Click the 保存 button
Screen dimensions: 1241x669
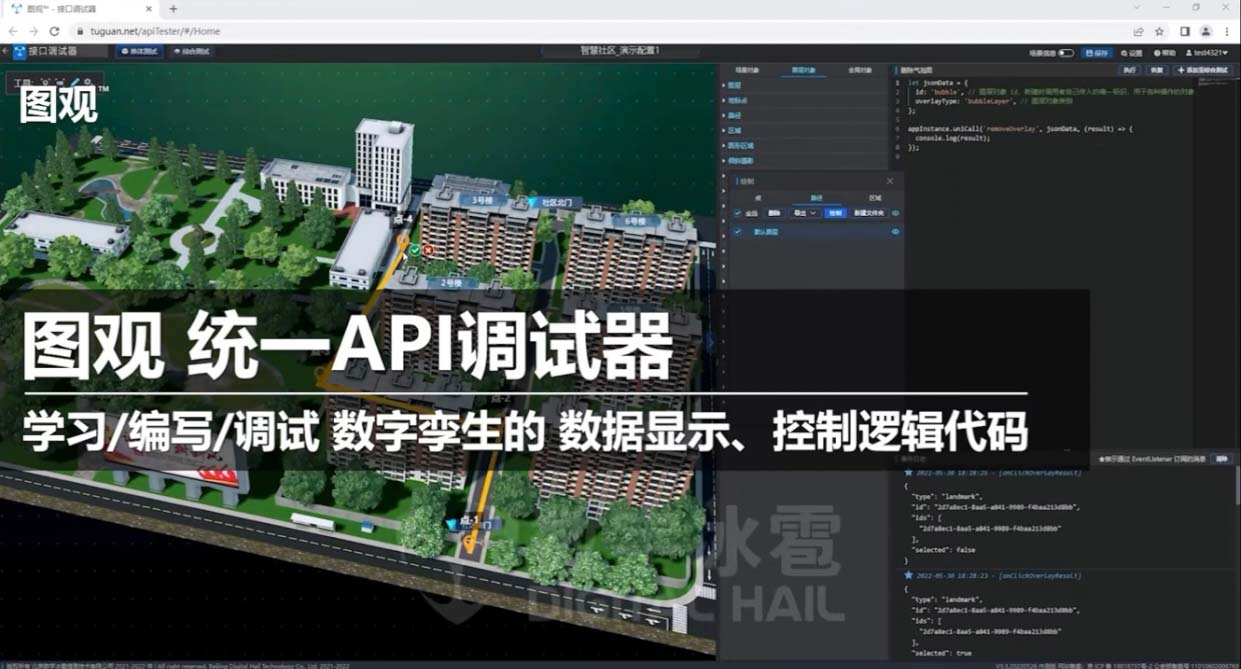(1097, 52)
